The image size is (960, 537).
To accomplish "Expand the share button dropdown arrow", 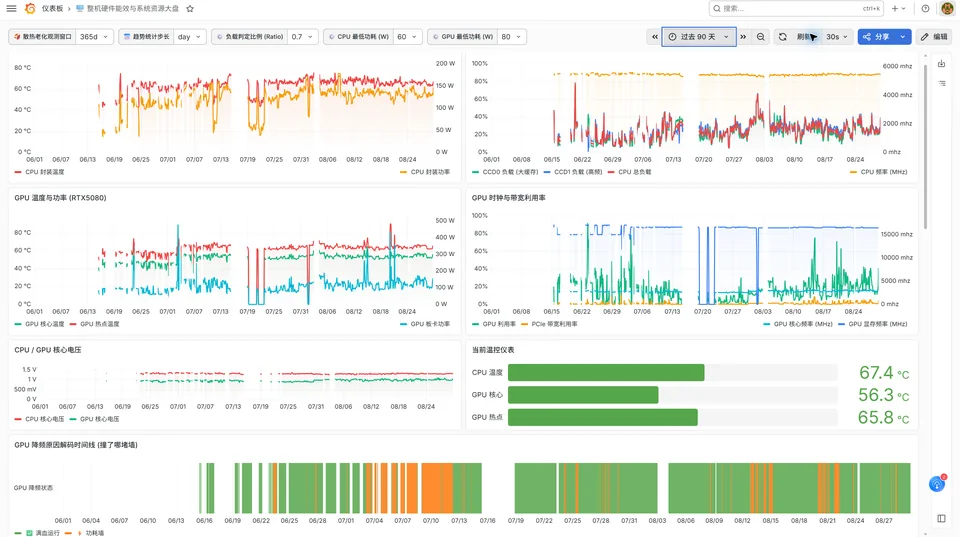I will click(x=902, y=37).
